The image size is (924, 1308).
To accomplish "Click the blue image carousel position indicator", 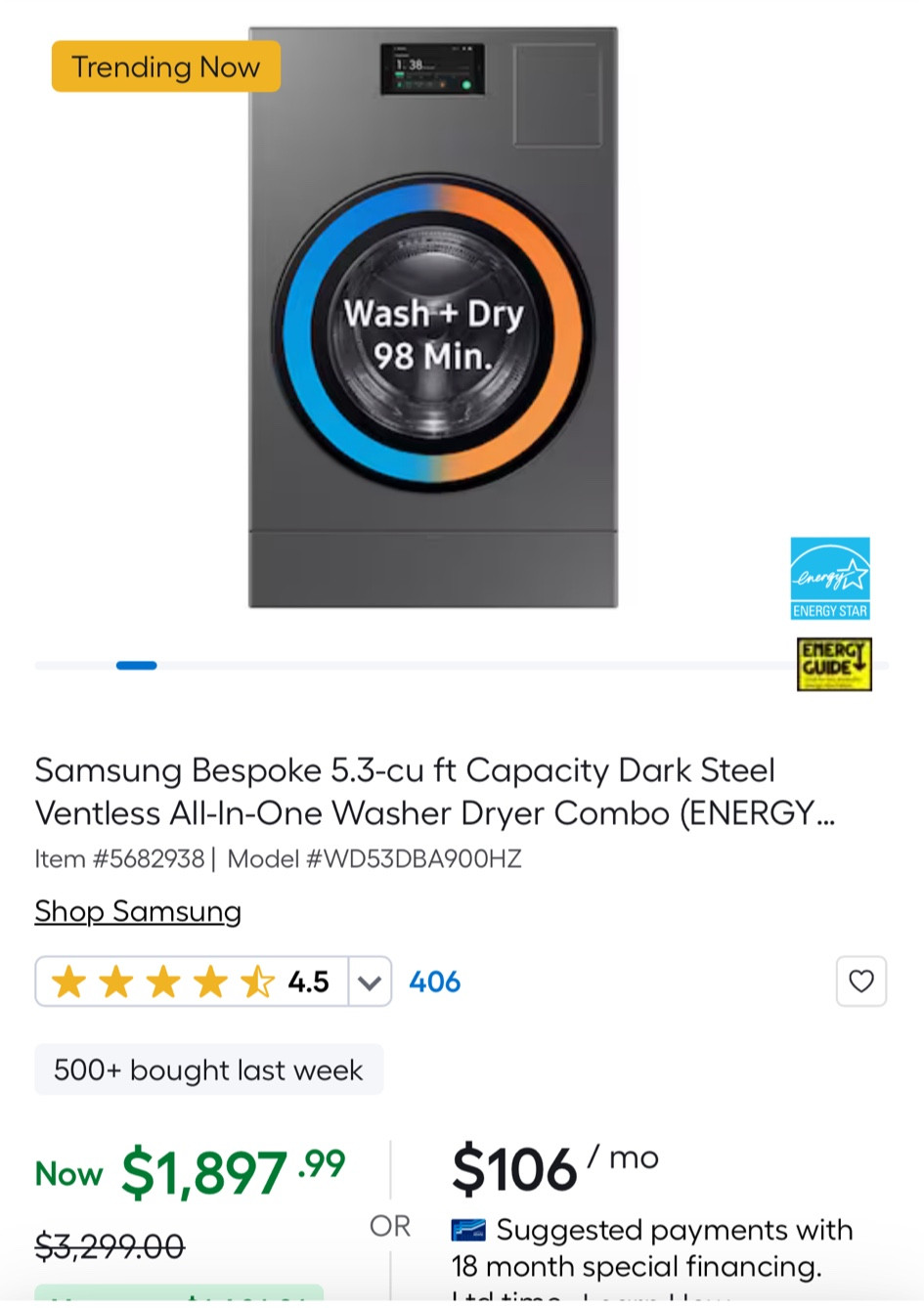I will [x=136, y=666].
